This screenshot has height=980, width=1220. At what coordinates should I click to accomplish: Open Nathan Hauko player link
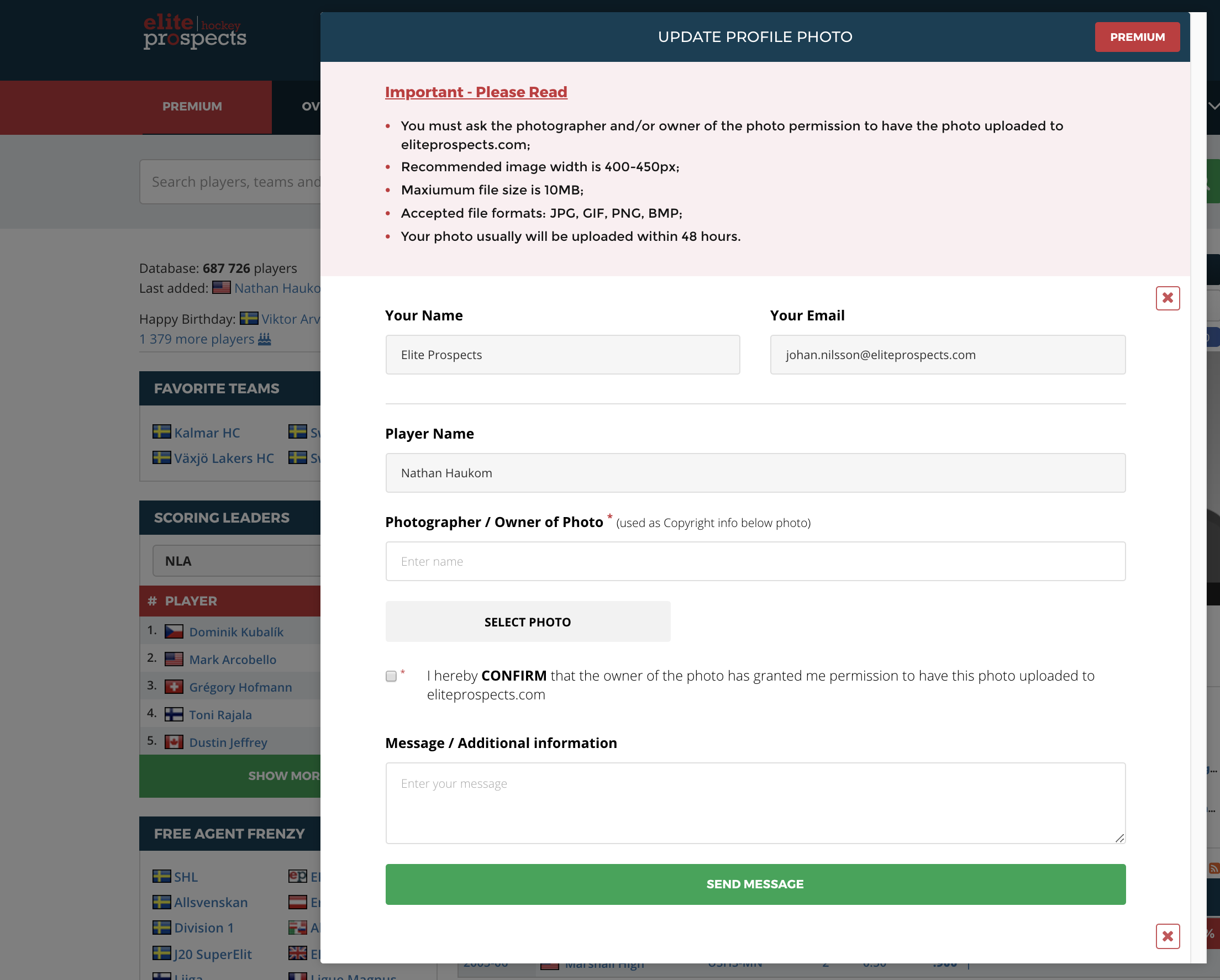[277, 288]
